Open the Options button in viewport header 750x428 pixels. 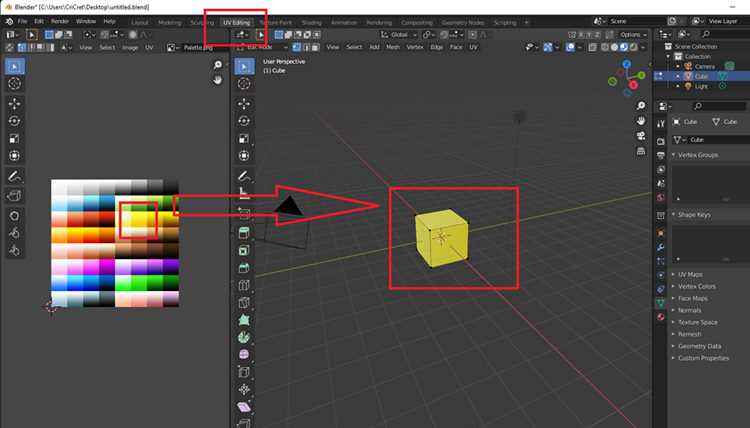[633, 34]
